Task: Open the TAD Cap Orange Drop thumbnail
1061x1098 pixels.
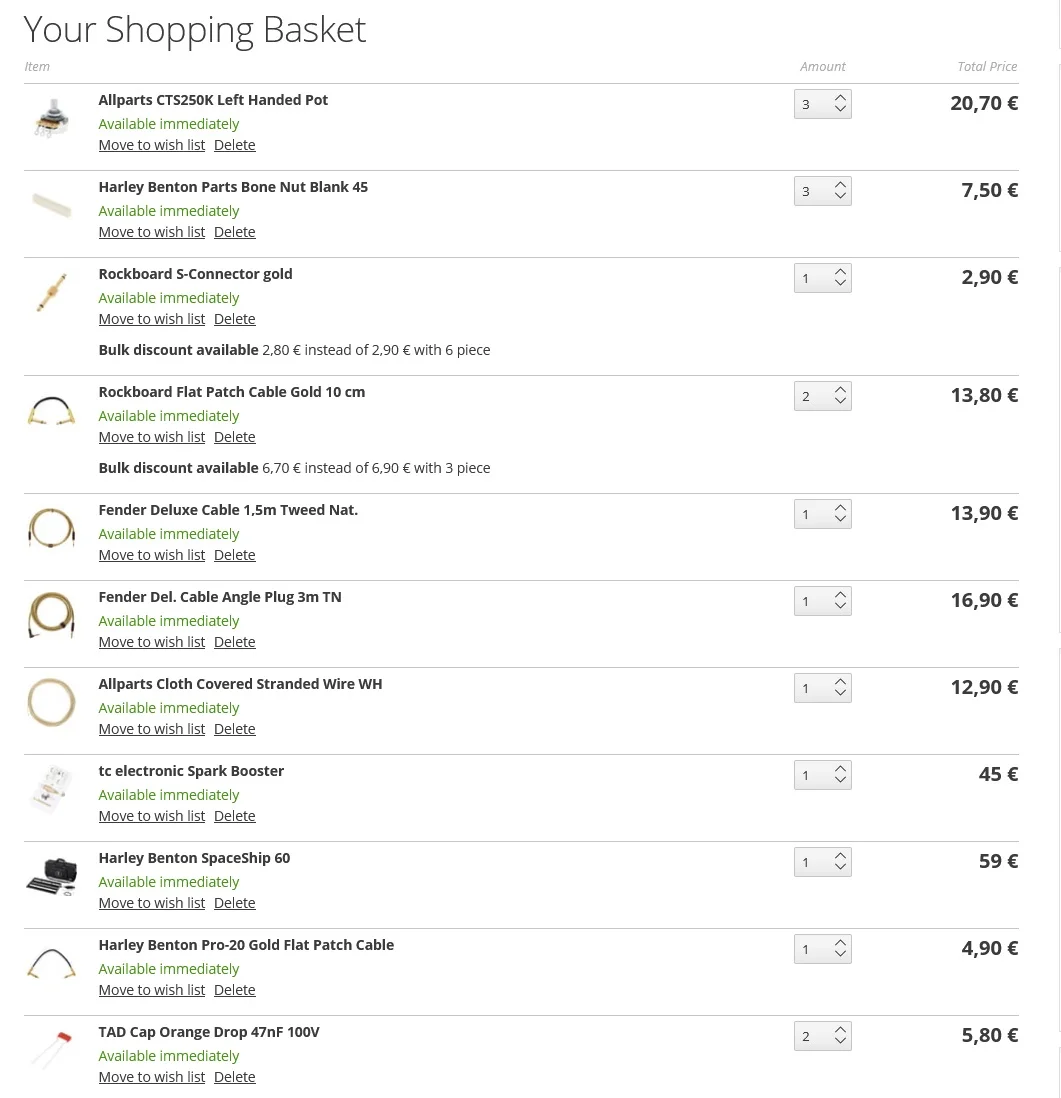Action: pos(51,1050)
